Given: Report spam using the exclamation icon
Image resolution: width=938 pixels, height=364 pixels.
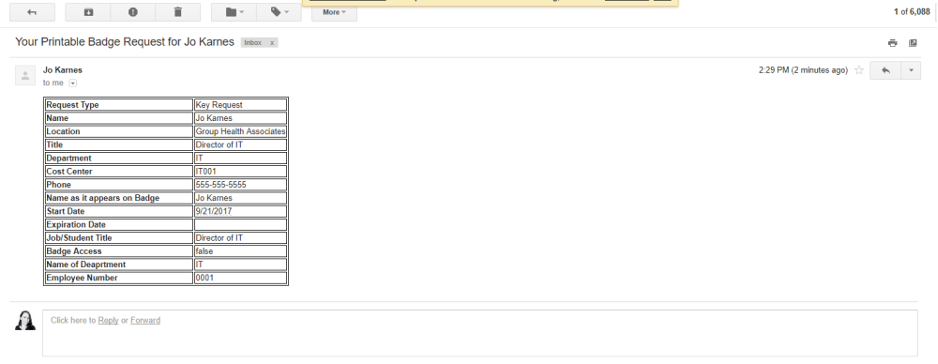Looking at the screenshot, I should click(x=133, y=12).
